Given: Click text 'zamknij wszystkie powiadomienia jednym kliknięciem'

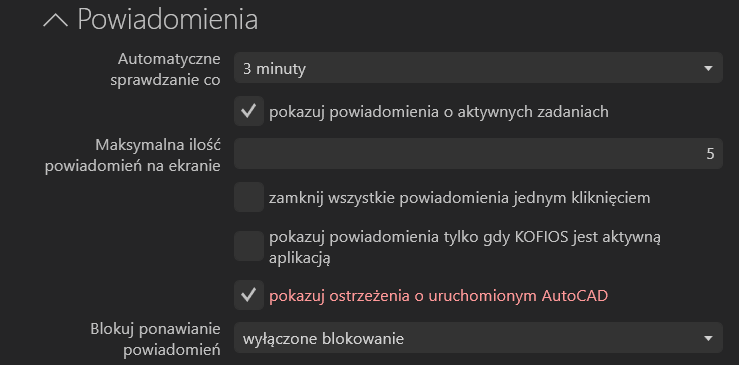Looking at the screenshot, I should (460, 198).
